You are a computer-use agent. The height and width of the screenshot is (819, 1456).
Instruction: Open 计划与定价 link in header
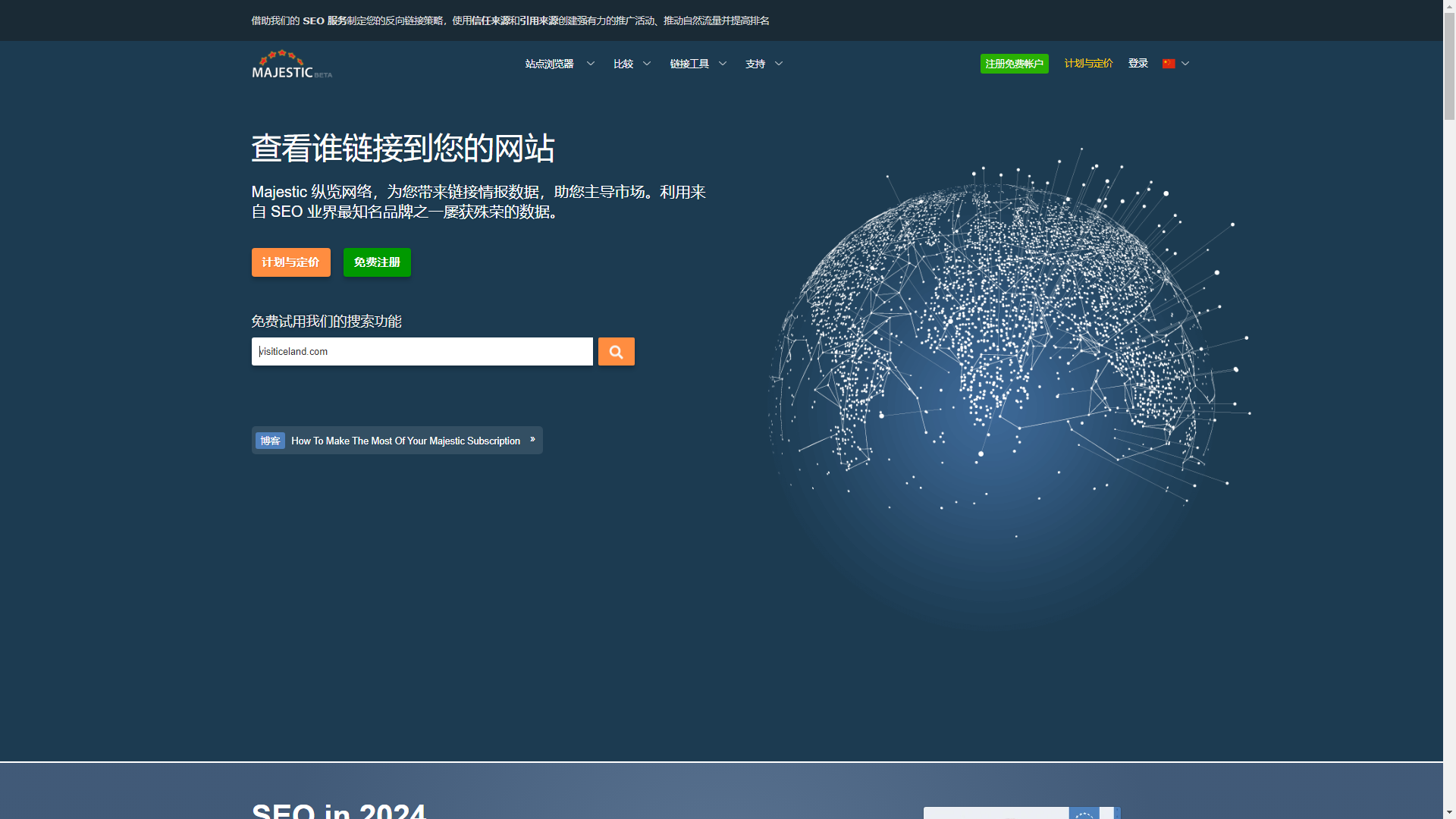[1088, 64]
